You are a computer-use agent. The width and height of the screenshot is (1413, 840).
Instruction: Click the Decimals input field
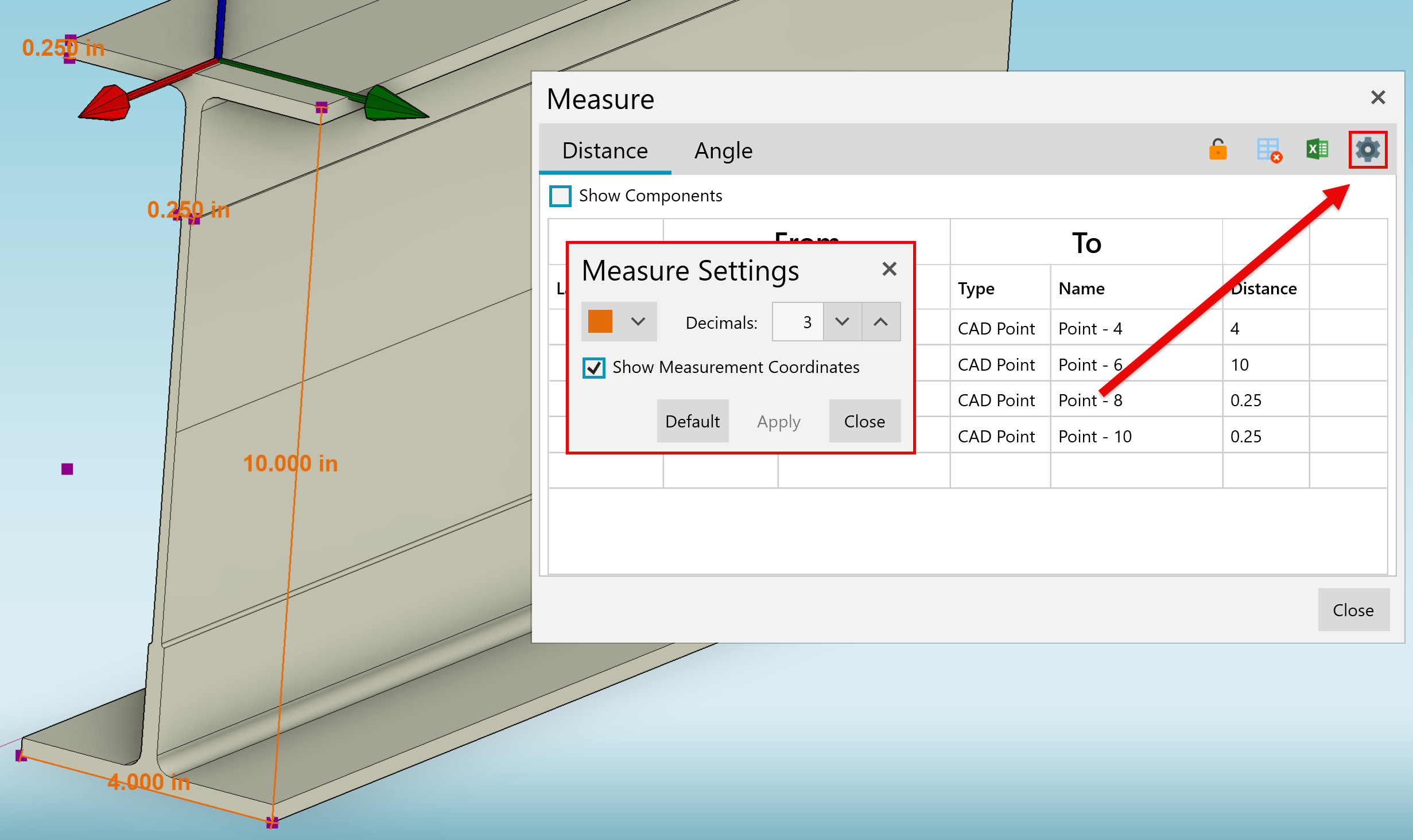(x=798, y=322)
